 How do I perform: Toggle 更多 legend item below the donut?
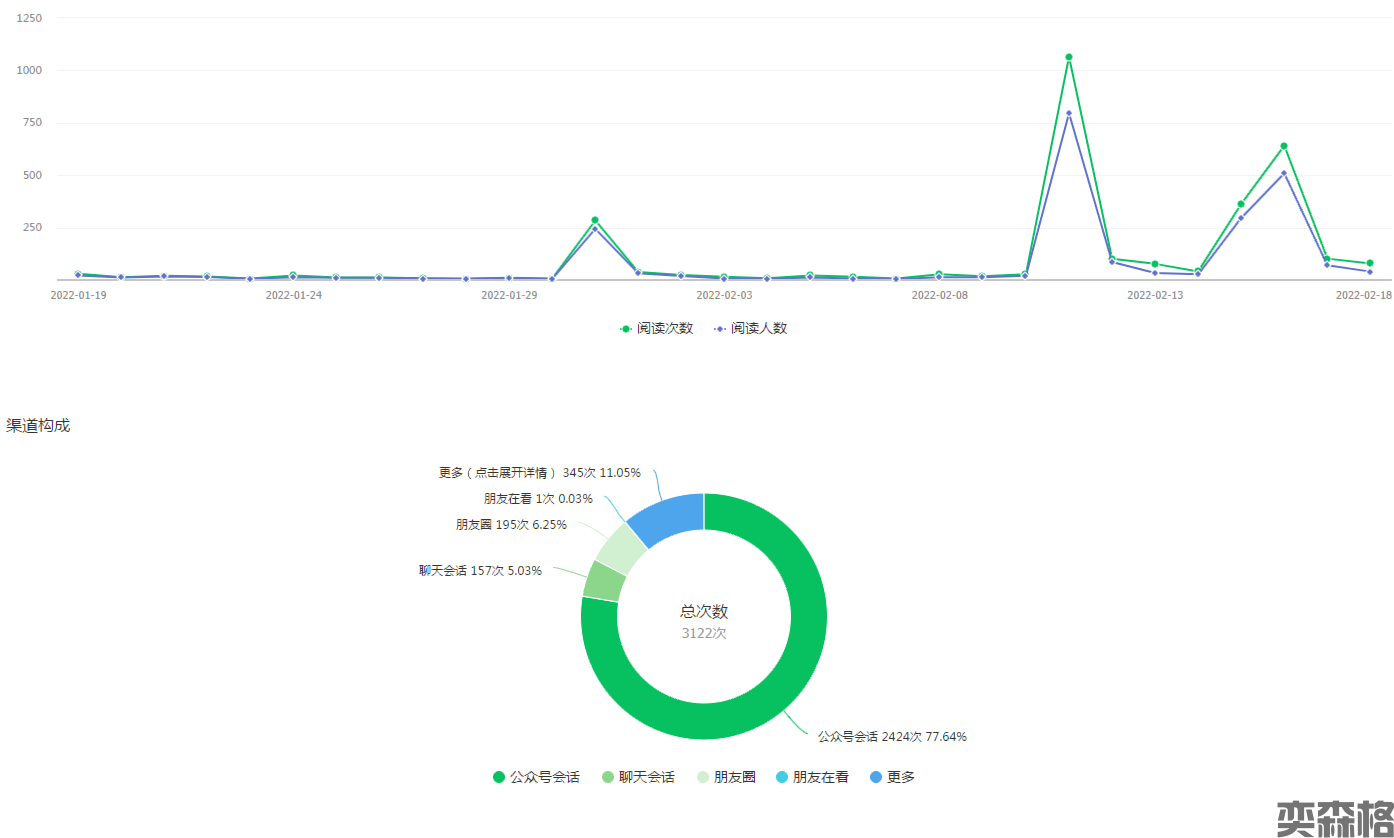[x=892, y=777]
